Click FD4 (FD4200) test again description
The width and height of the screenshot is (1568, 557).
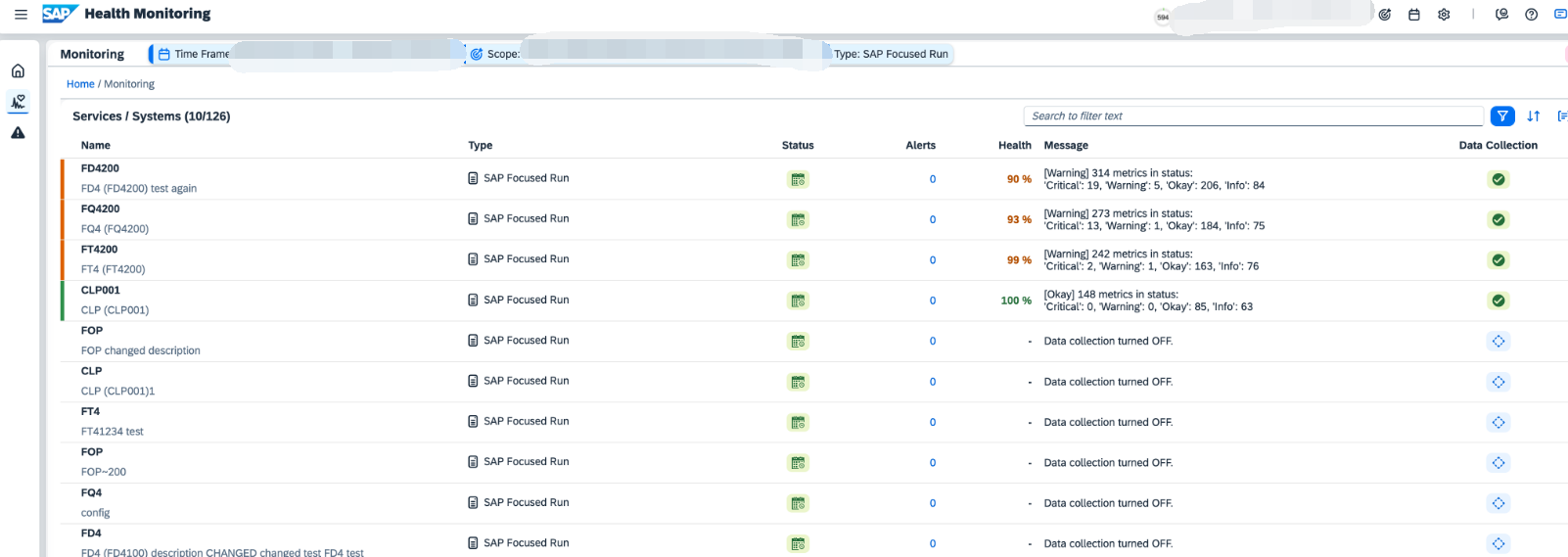point(139,189)
